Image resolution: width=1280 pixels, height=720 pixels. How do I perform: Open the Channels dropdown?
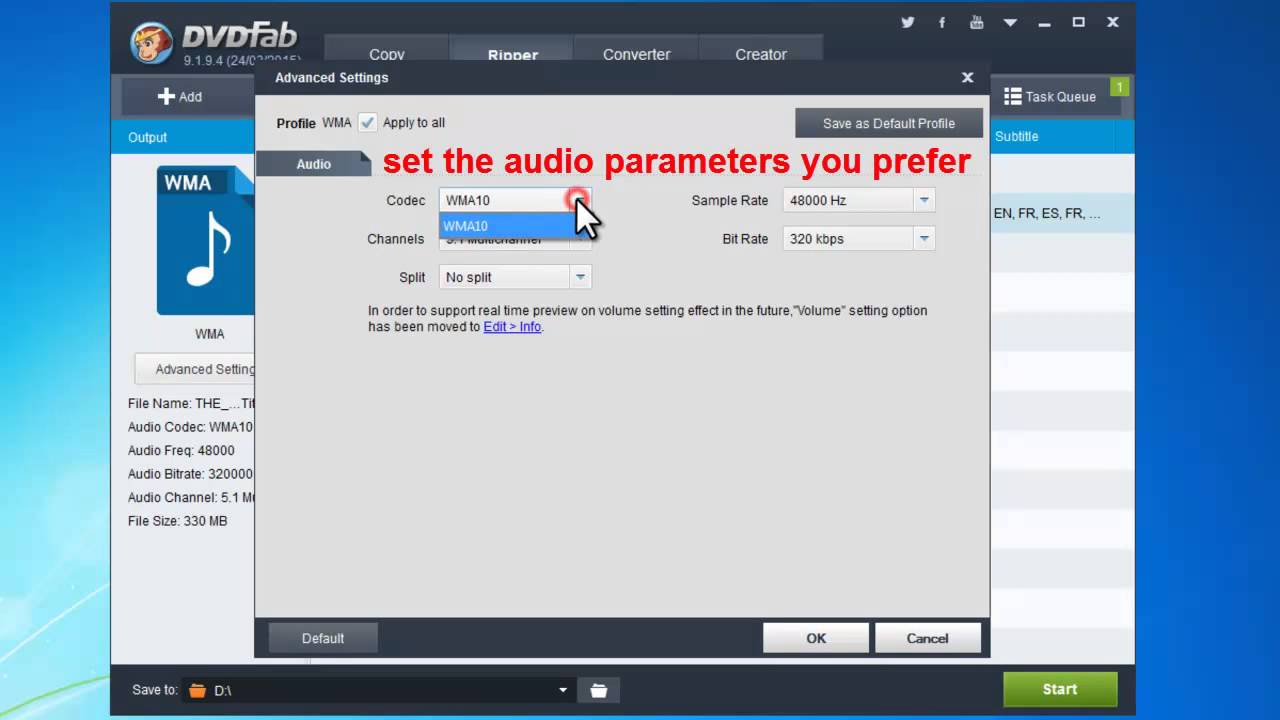(x=515, y=239)
